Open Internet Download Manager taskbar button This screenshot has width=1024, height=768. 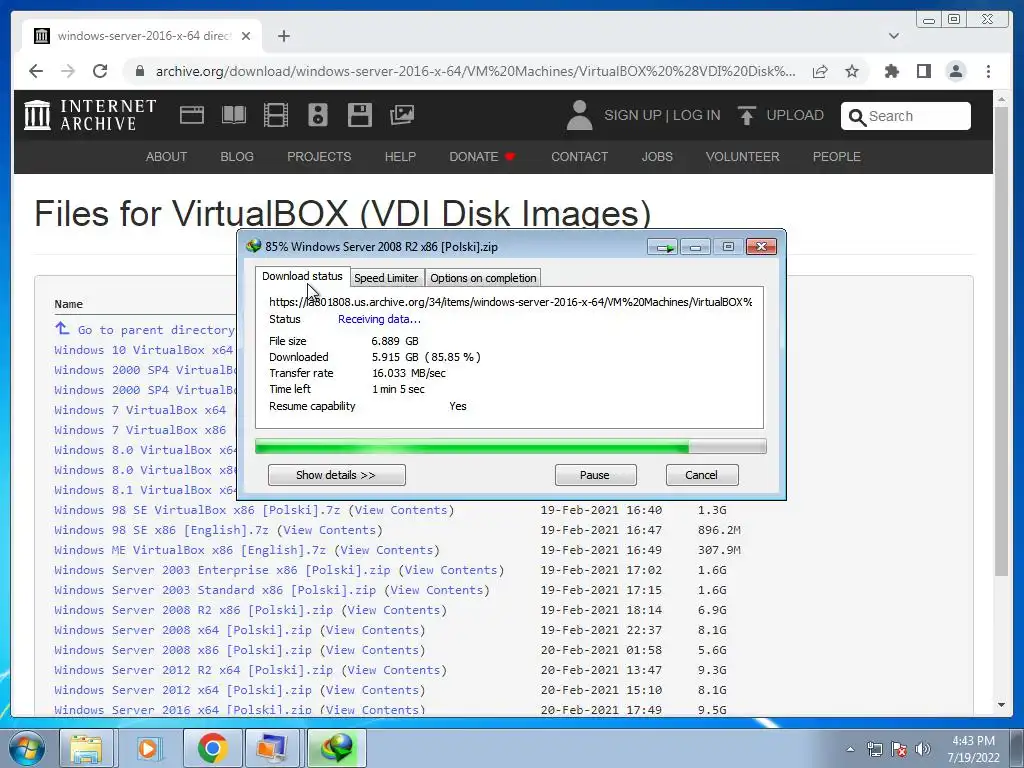[x=336, y=748]
